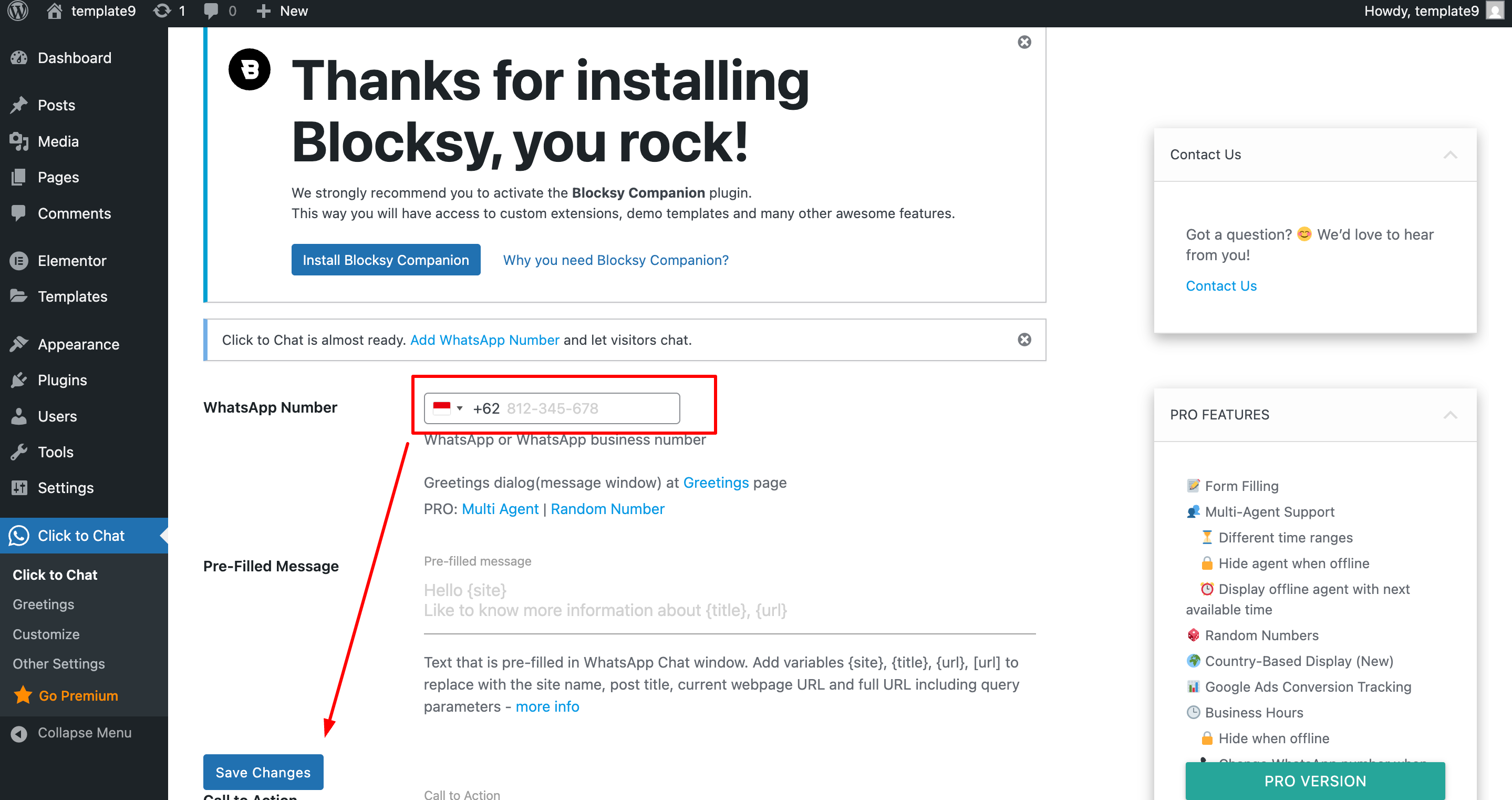
Task: Open Customize submenu item
Action: [x=46, y=634]
